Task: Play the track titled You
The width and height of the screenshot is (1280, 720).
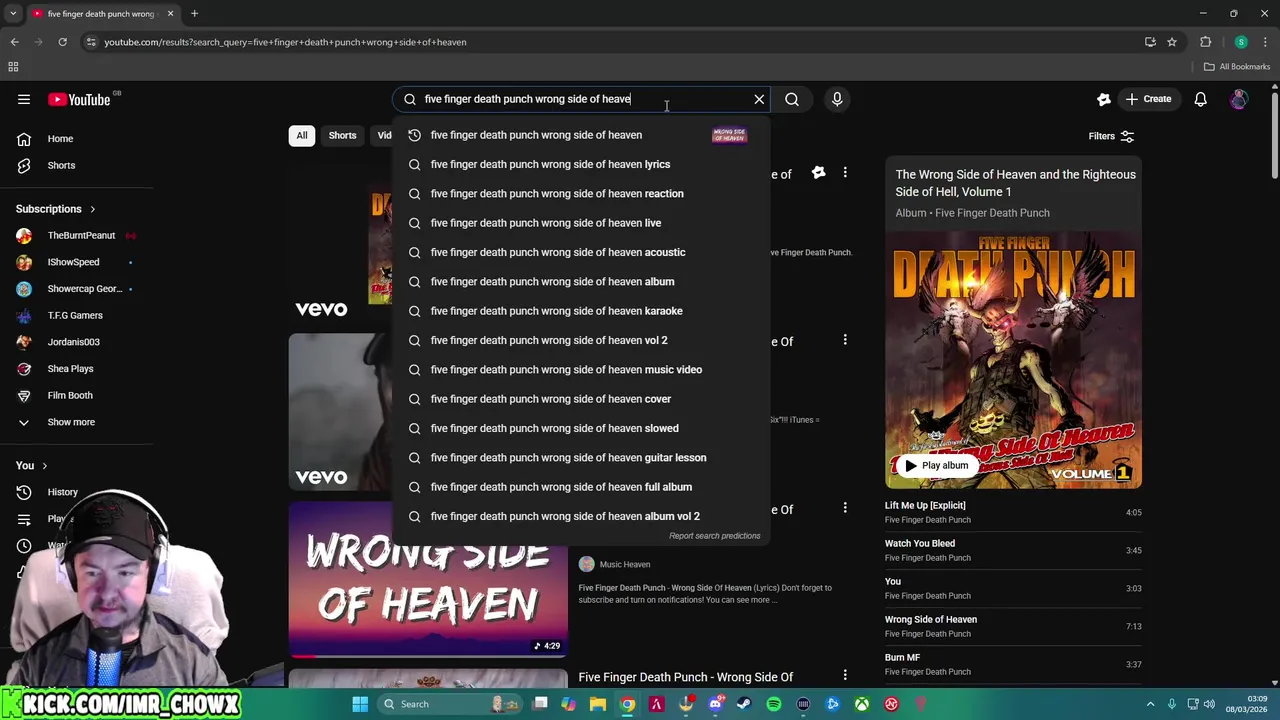Action: 1013,588
